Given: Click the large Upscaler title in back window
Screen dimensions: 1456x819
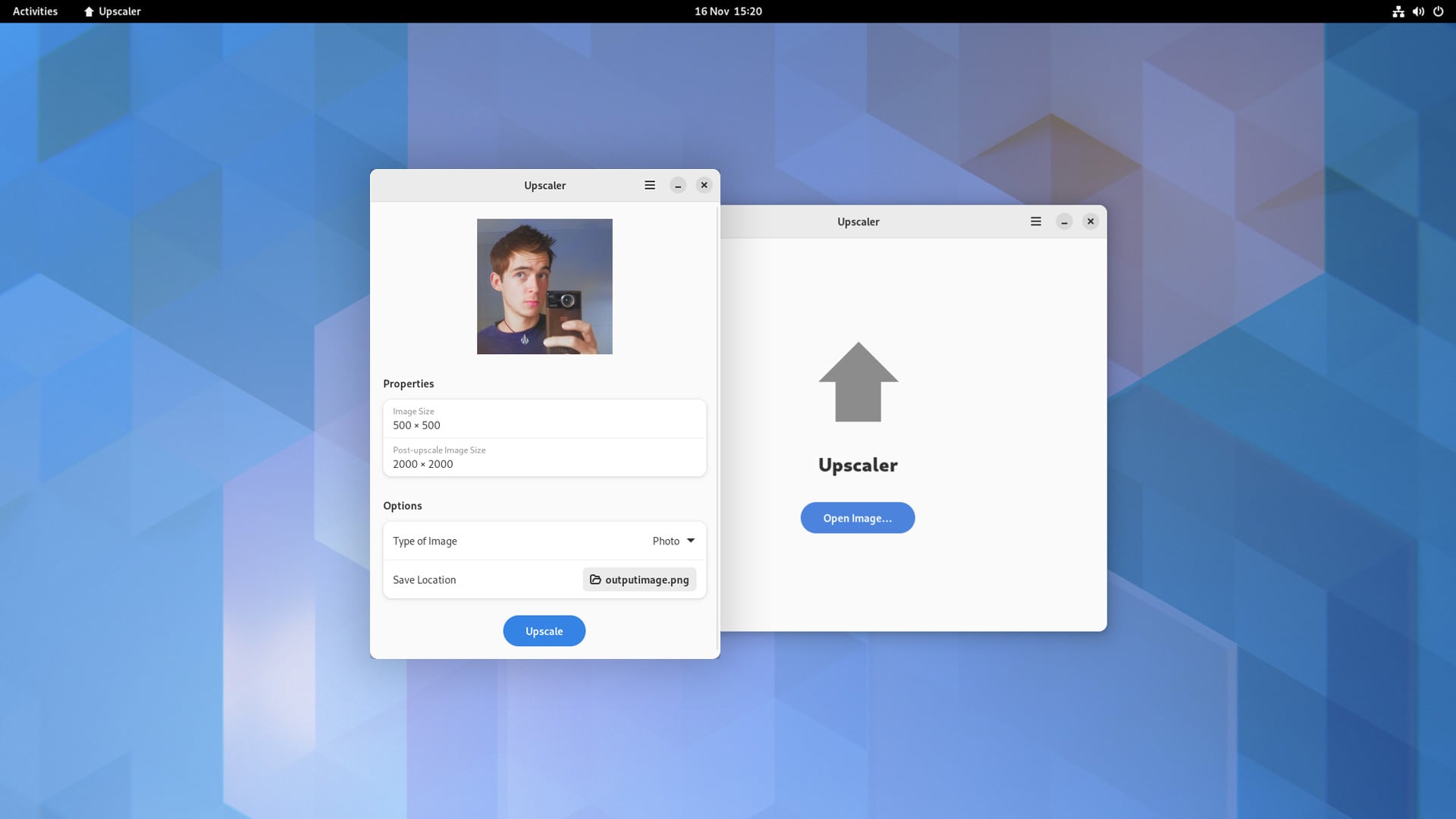Looking at the screenshot, I should point(858,465).
